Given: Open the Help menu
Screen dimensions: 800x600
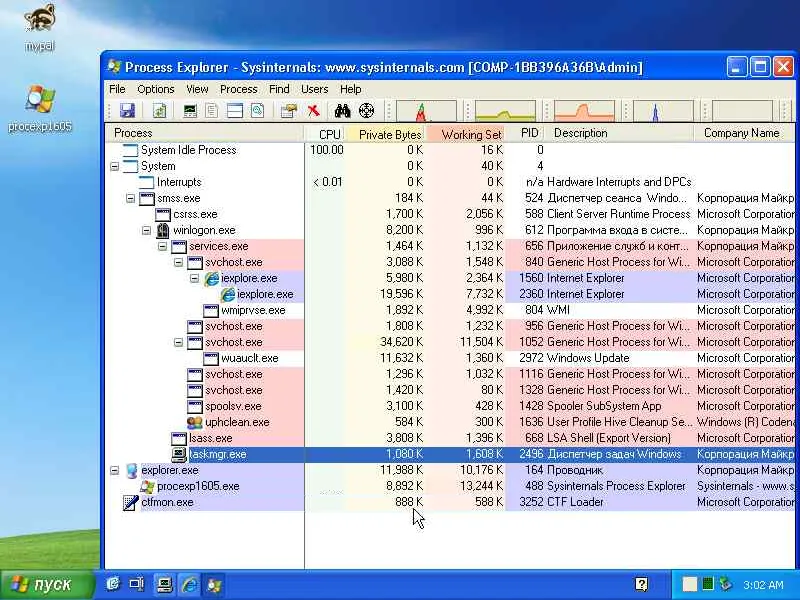Looking at the screenshot, I should tap(351, 89).
